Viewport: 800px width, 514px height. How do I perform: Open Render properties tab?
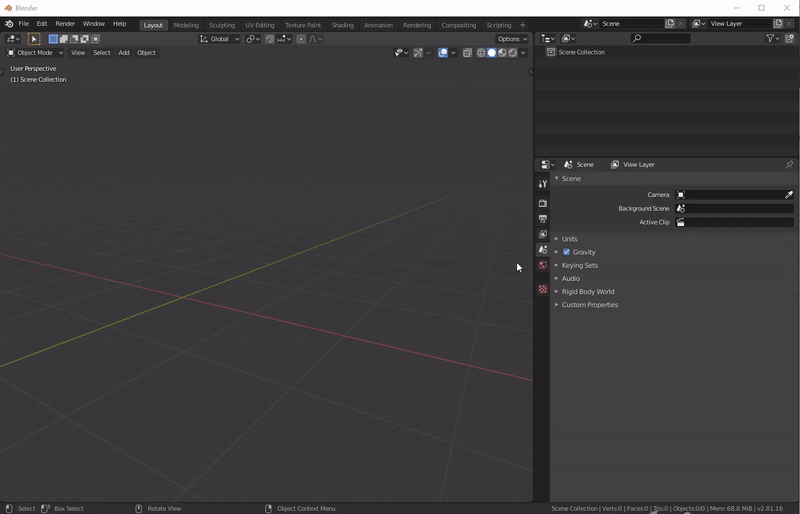point(543,203)
